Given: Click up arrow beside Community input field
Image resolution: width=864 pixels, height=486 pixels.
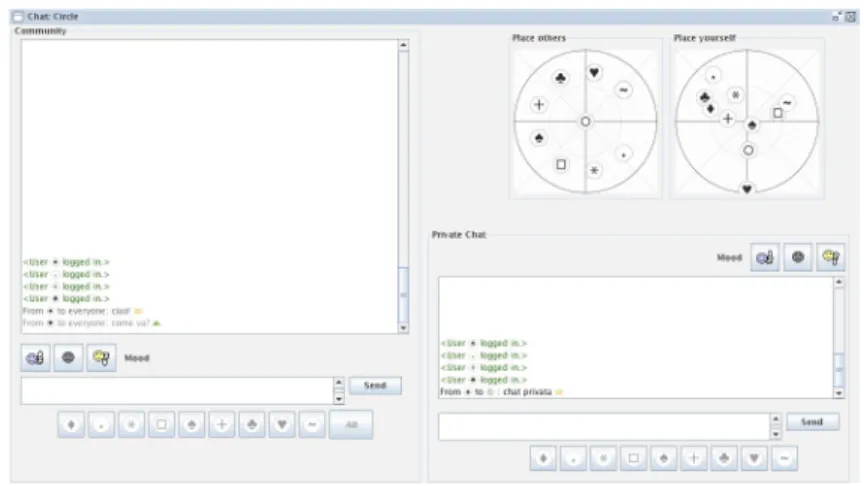Looking at the screenshot, I should 339,383.
